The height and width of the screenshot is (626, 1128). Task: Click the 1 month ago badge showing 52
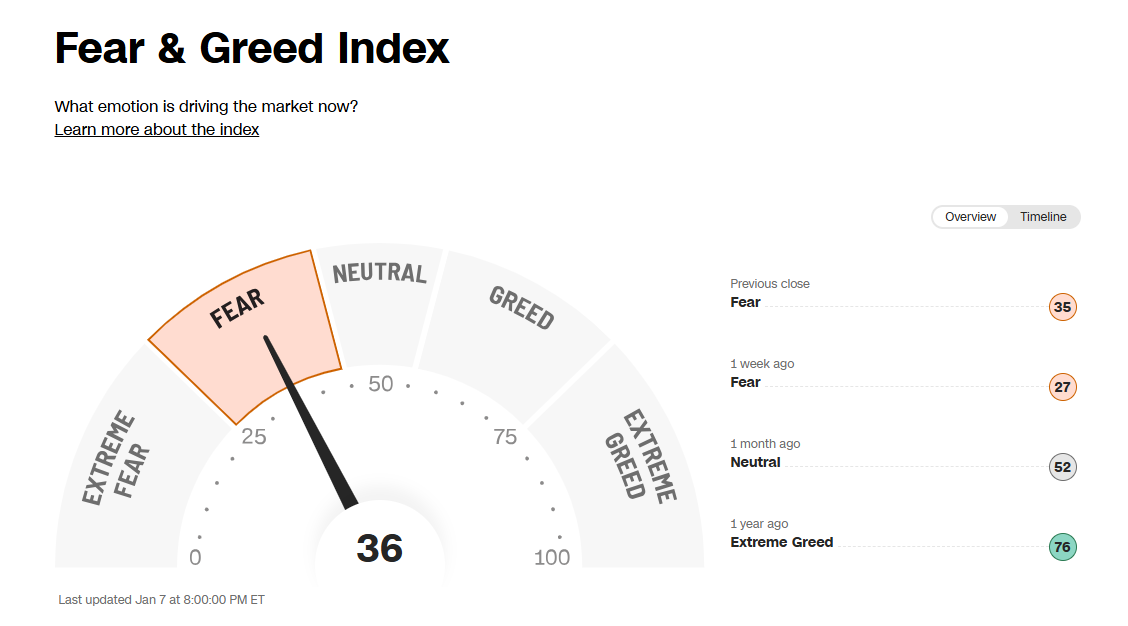[1063, 467]
